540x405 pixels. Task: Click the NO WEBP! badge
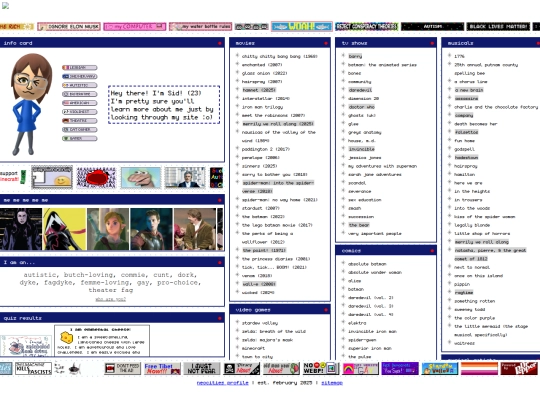pyautogui.click(x=321, y=368)
